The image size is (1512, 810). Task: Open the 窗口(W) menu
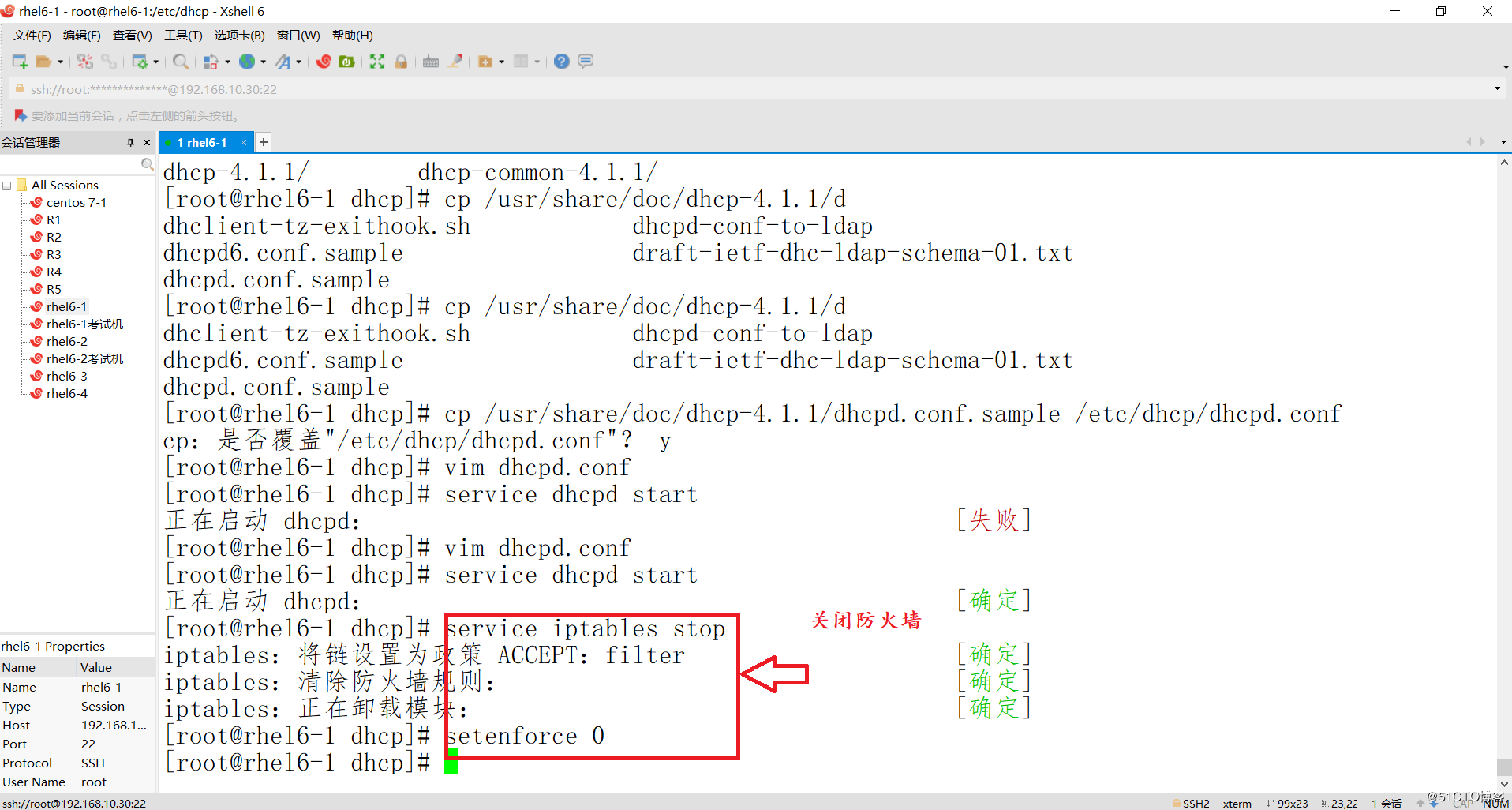pos(298,36)
